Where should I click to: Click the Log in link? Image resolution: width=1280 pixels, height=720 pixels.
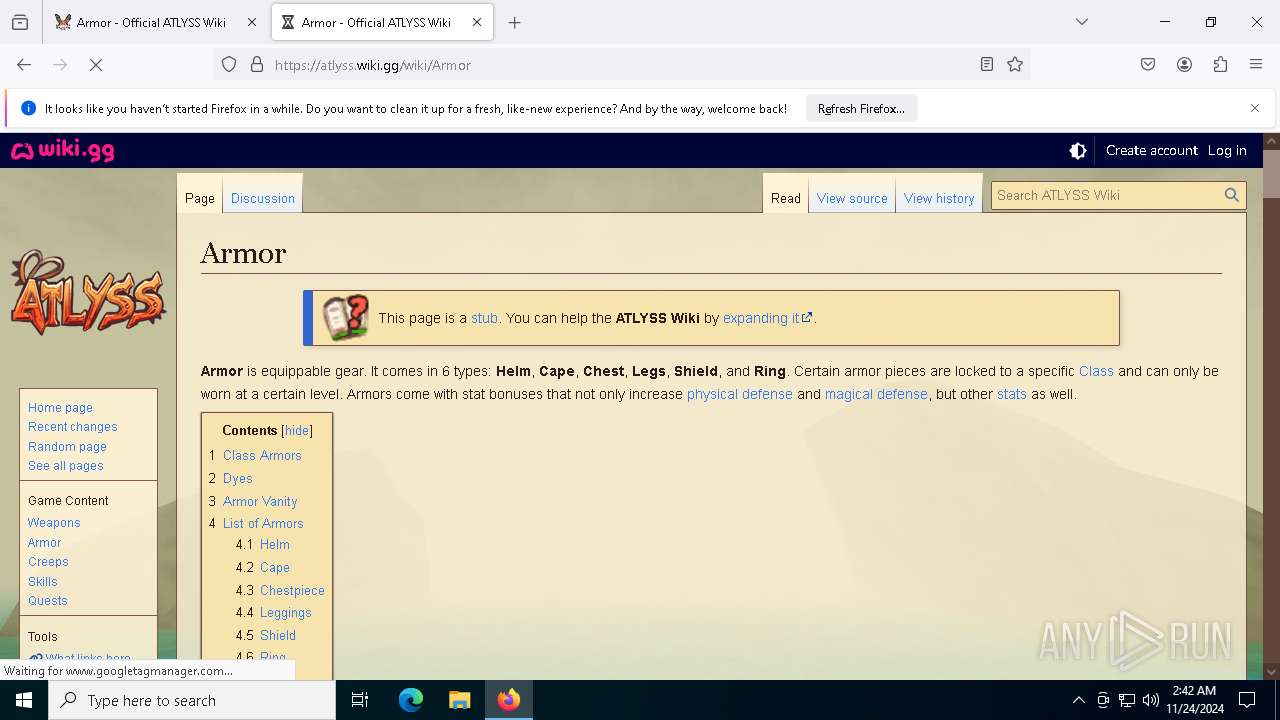[x=1227, y=150]
